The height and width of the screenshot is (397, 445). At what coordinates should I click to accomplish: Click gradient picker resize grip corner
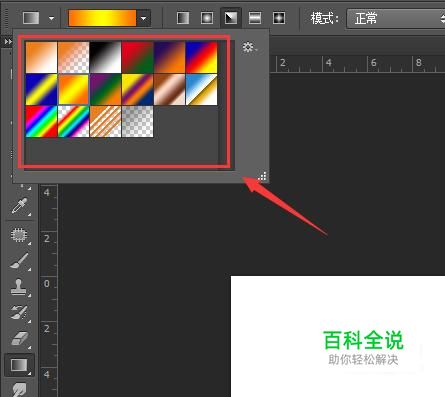point(262,176)
